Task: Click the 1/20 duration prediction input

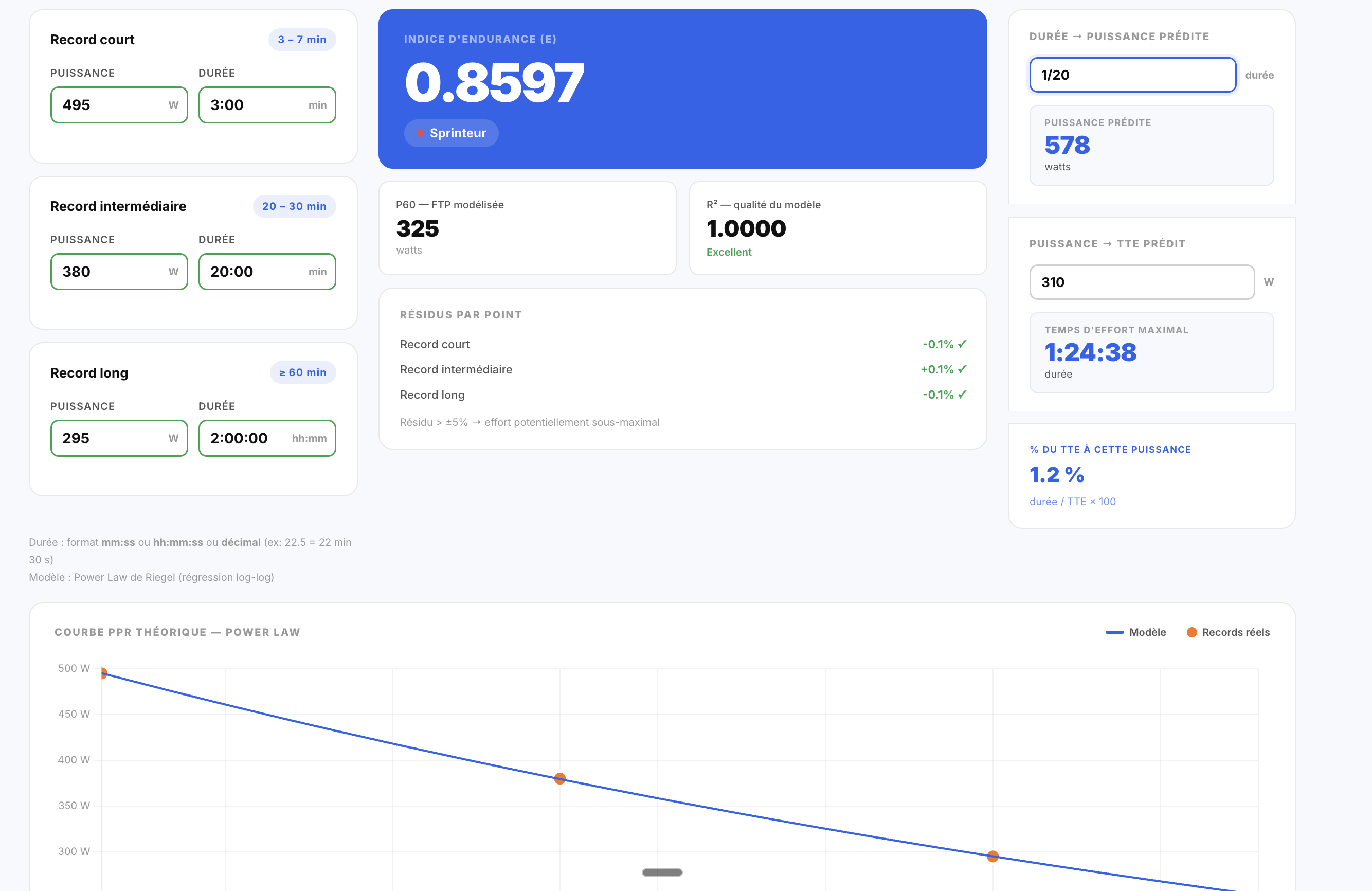Action: pos(1132,75)
